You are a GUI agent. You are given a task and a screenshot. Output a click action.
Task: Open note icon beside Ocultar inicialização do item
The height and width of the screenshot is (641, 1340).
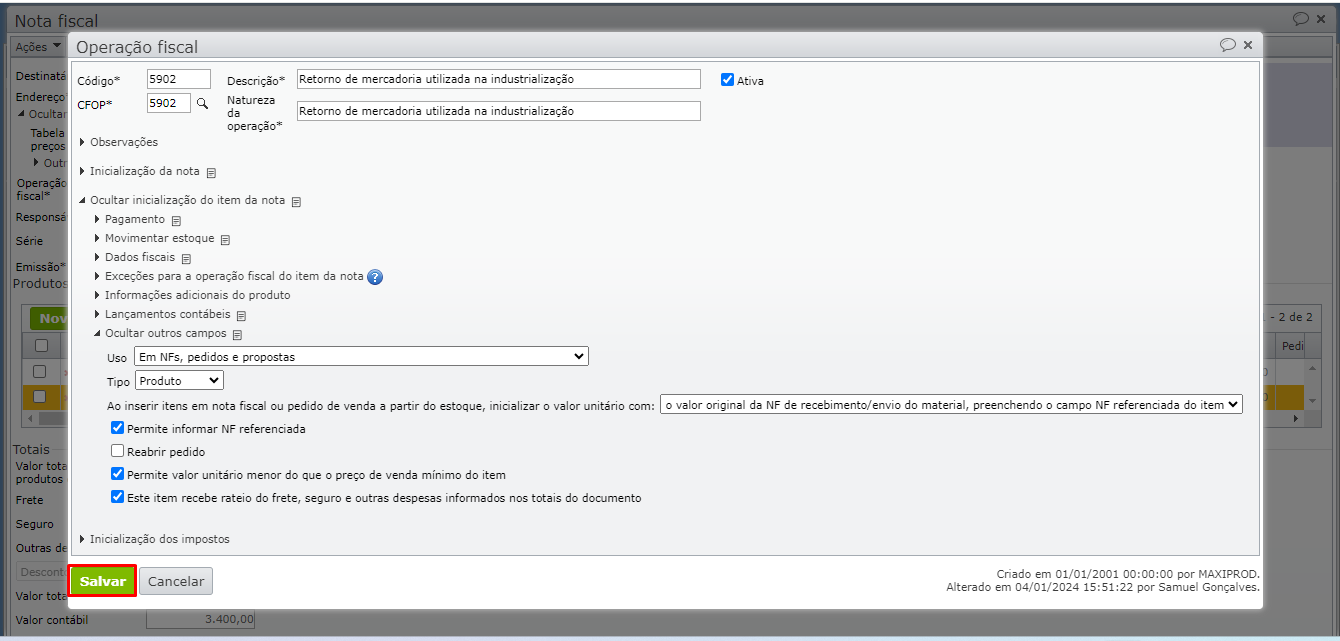[x=296, y=201]
